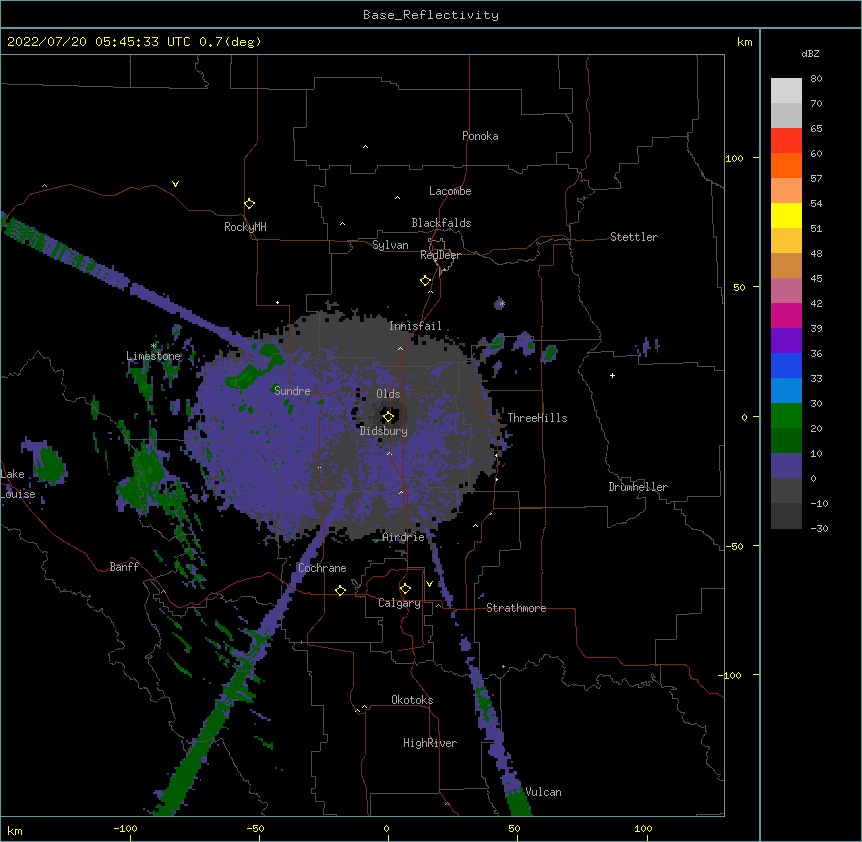The image size is (862, 842).
Task: Click the Didsbury label
Action: point(384,431)
